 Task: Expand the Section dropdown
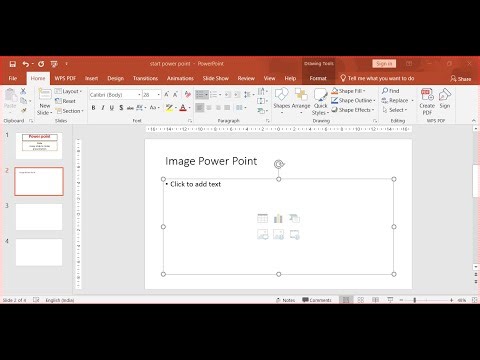[69, 111]
